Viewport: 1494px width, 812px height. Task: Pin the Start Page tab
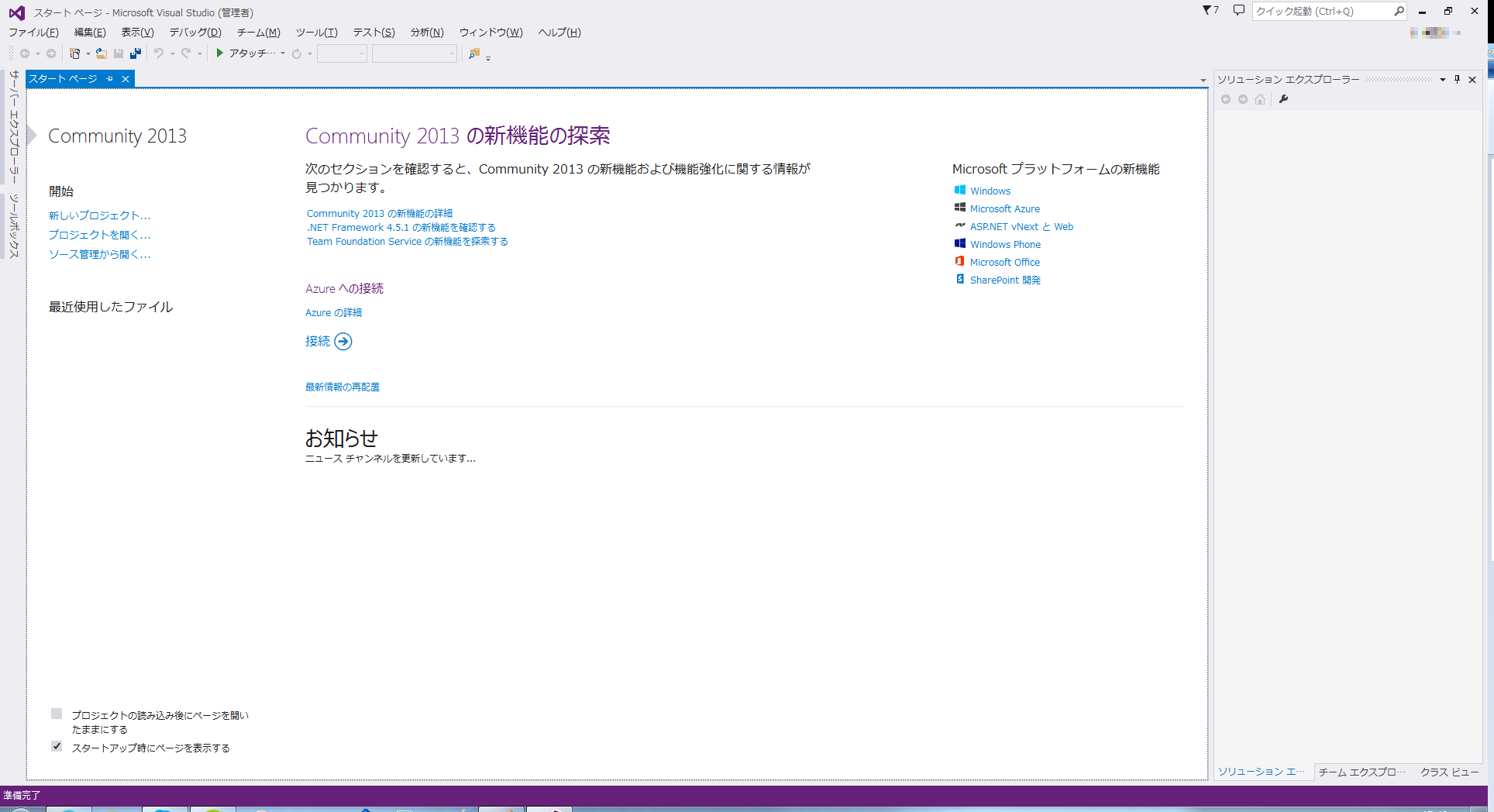110,79
